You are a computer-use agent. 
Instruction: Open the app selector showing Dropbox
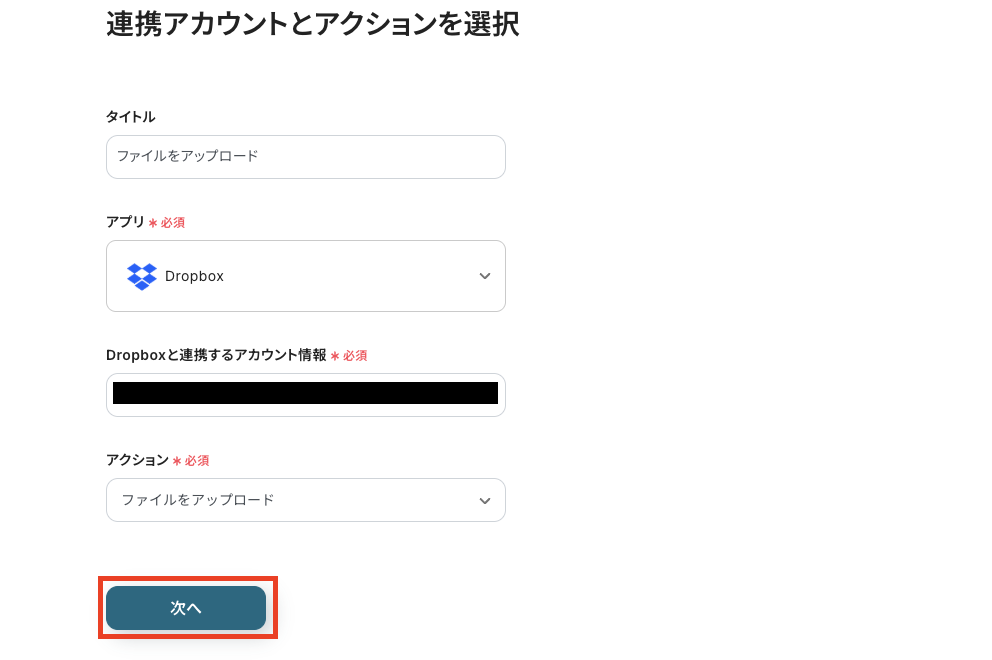tap(306, 276)
